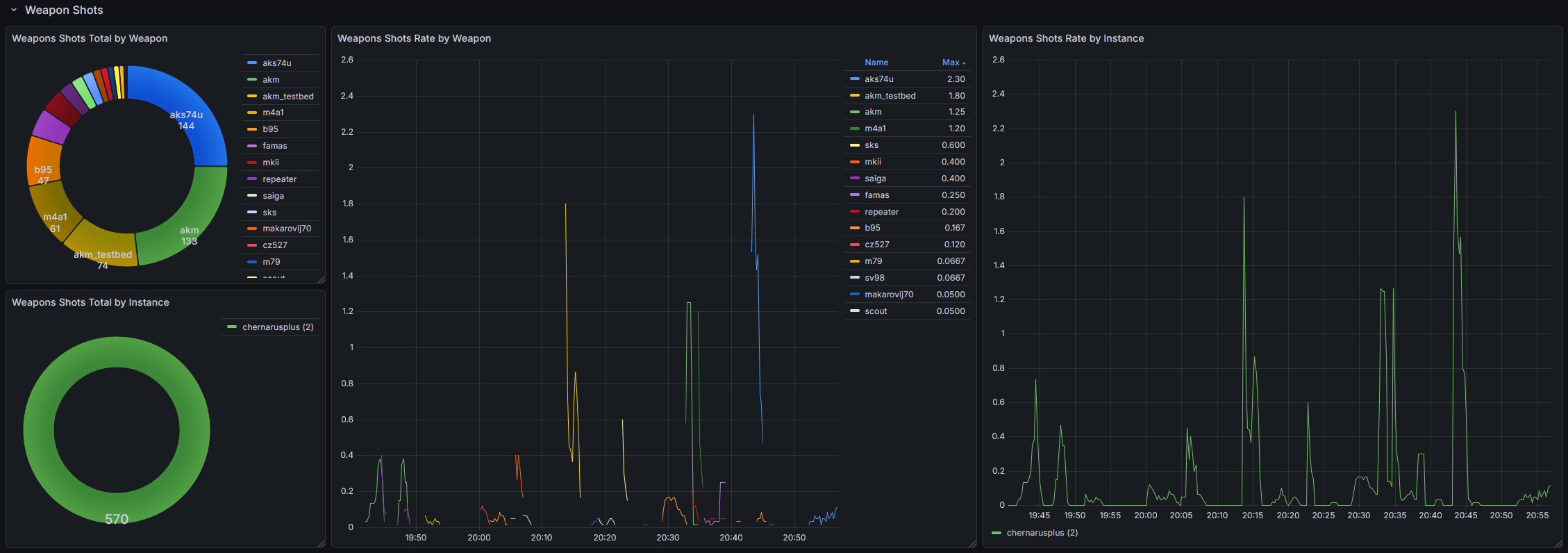Click chernarusplus (2) legend under Rate by Instance chart
Image resolution: width=1568 pixels, height=553 pixels.
pyautogui.click(x=1042, y=533)
